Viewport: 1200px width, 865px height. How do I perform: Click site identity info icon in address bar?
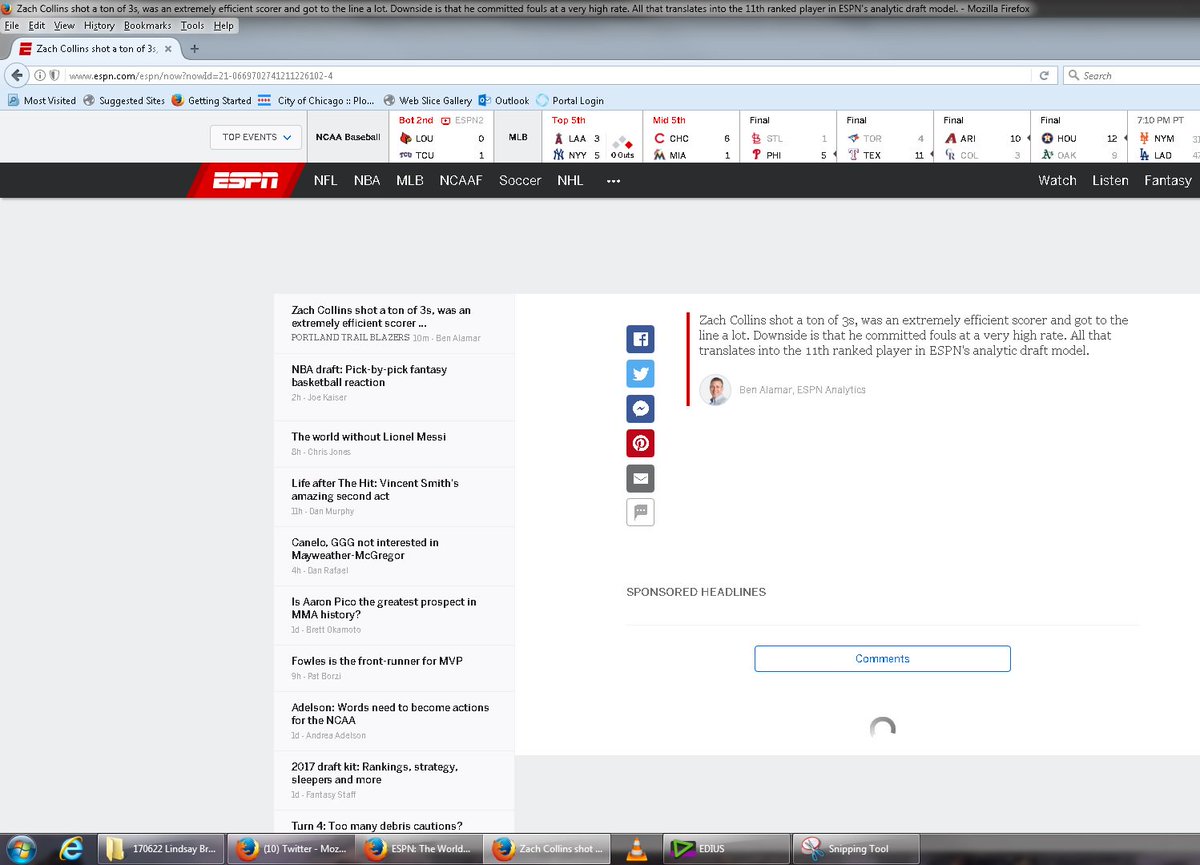41,75
